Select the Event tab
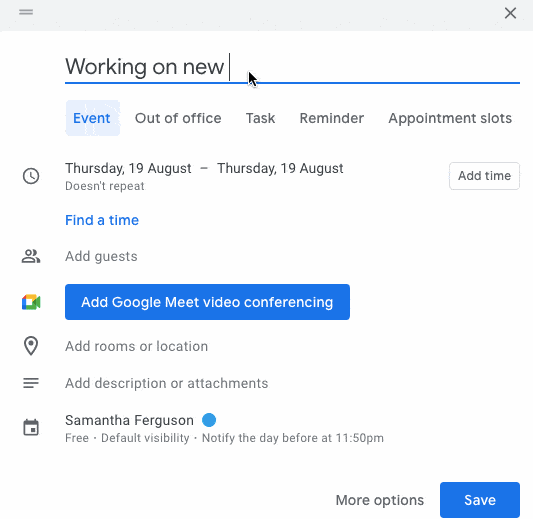Viewport: 533px width, 519px height. click(92, 118)
